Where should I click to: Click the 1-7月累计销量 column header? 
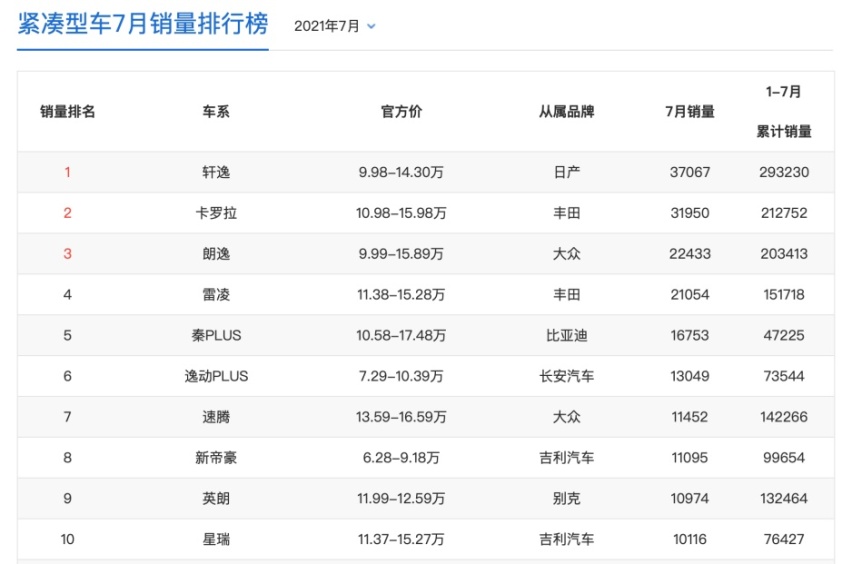click(784, 111)
